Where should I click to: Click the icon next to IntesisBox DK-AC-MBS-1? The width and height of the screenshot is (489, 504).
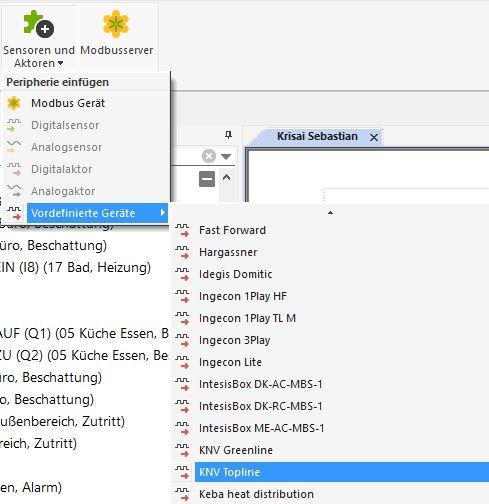(182, 384)
